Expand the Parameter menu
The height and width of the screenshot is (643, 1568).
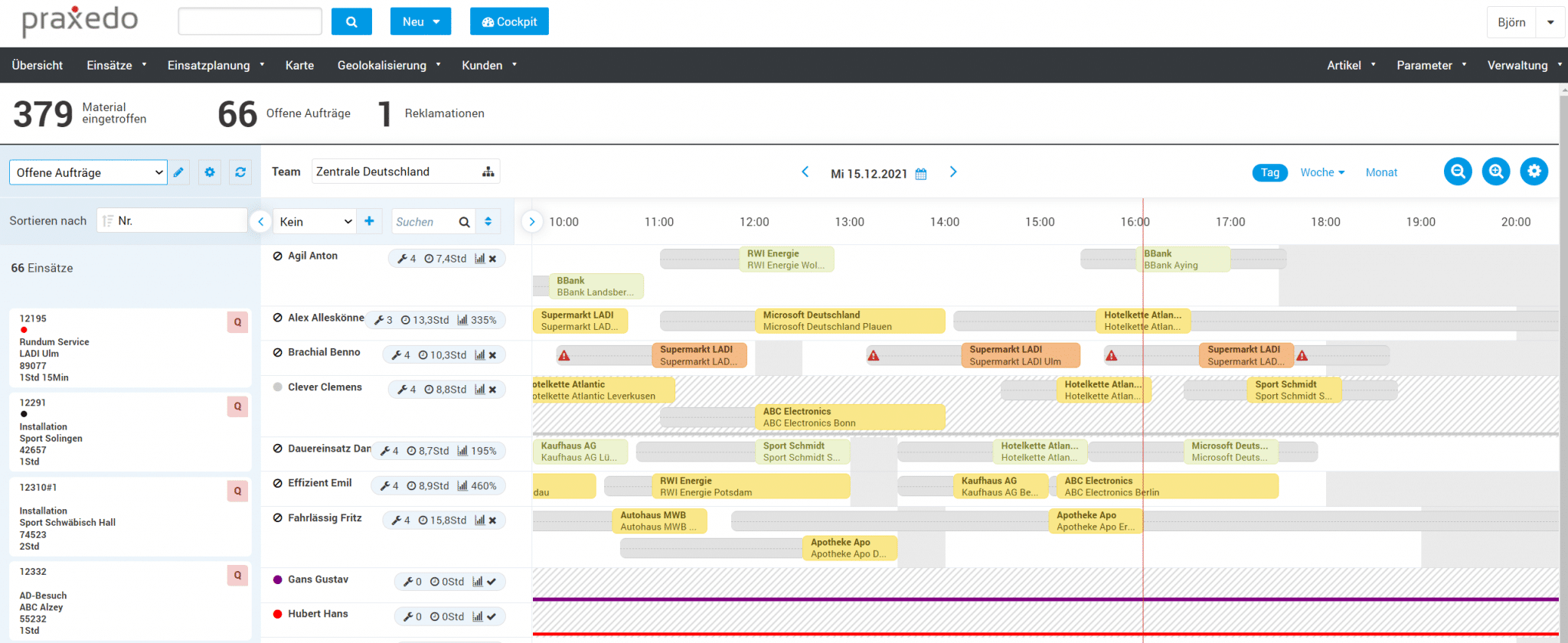click(x=1432, y=65)
